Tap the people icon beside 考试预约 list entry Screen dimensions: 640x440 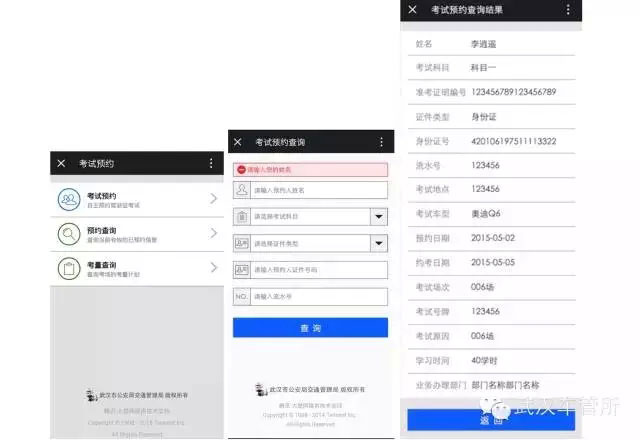tap(69, 200)
